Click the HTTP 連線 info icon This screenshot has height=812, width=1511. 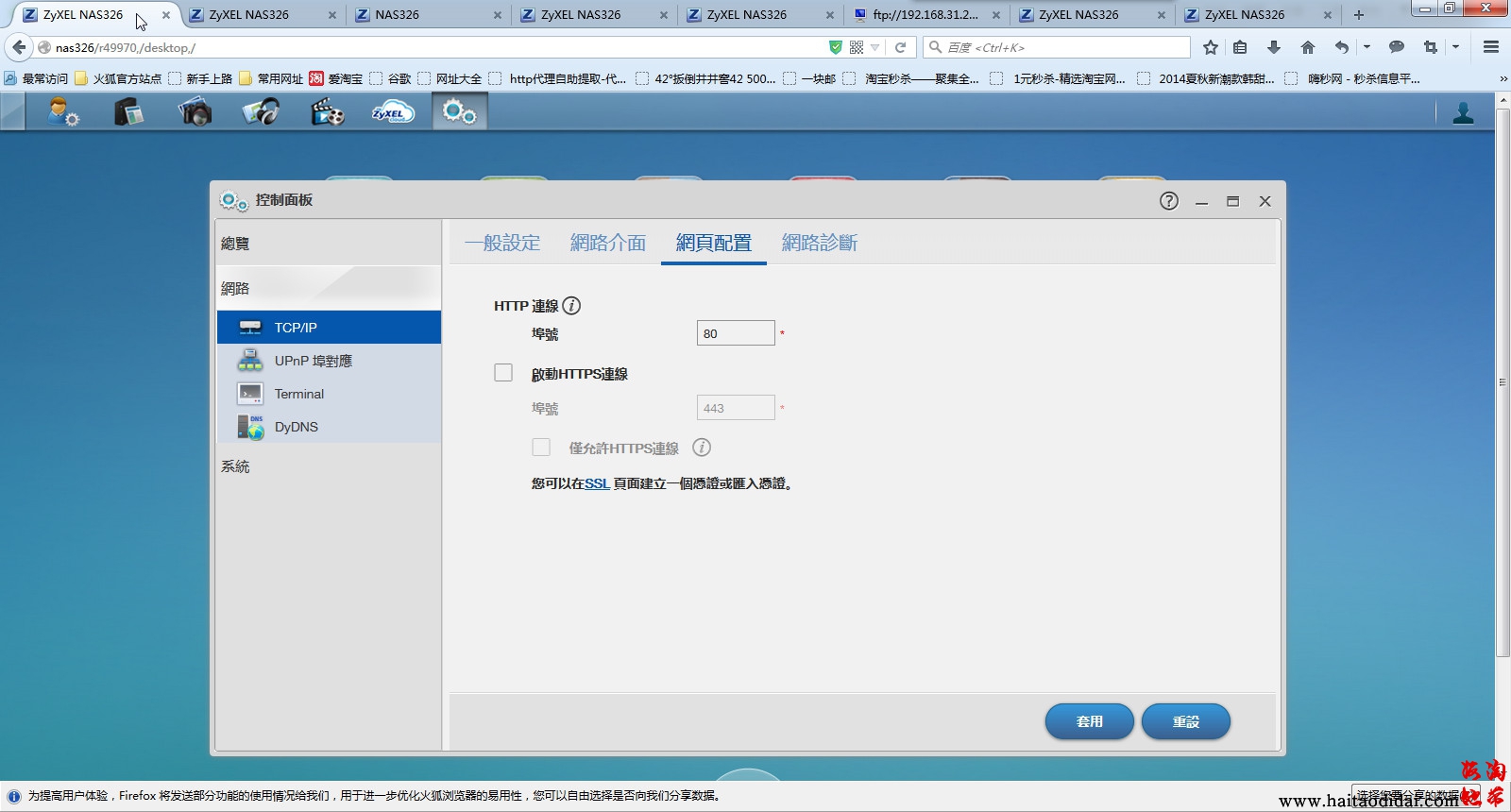(x=571, y=306)
